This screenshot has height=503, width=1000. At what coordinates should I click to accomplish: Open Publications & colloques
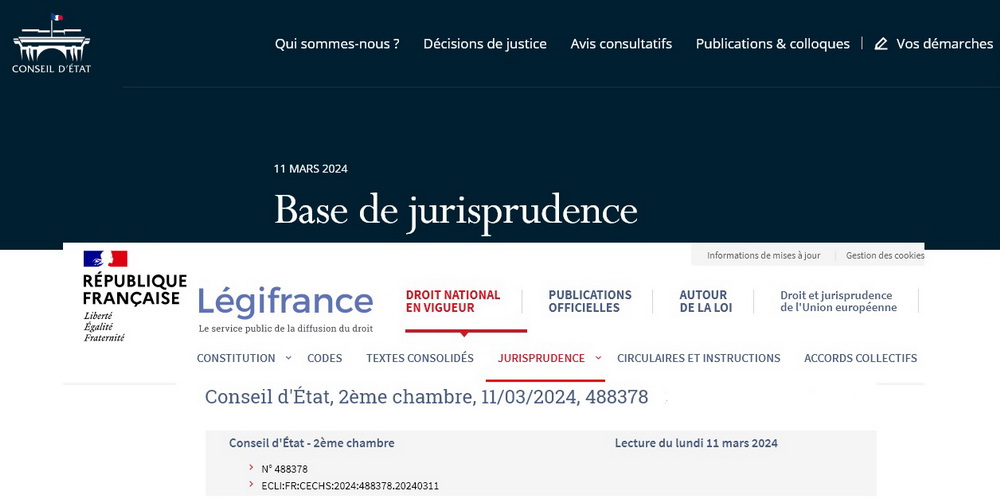click(772, 44)
